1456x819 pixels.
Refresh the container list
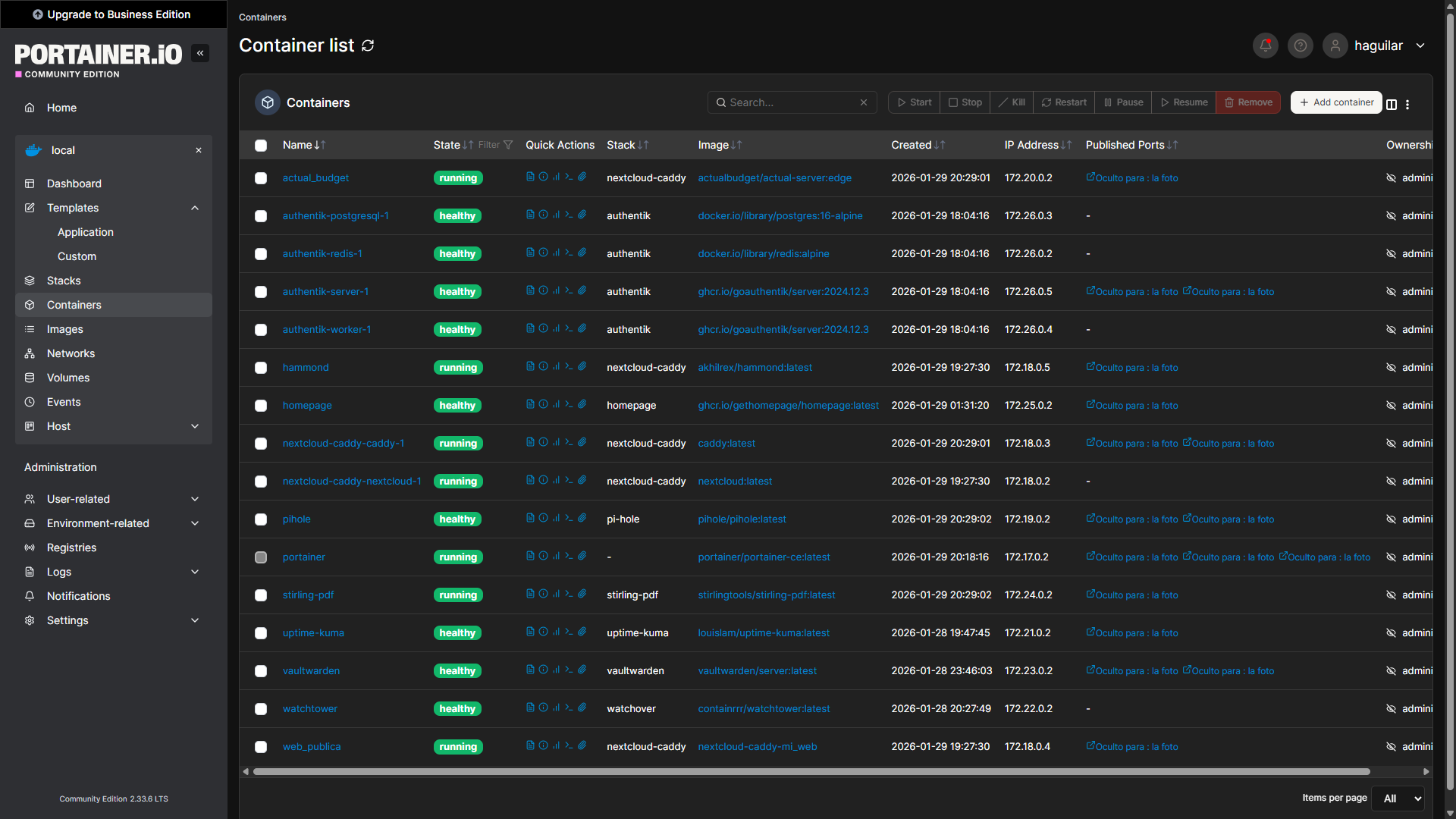368,45
